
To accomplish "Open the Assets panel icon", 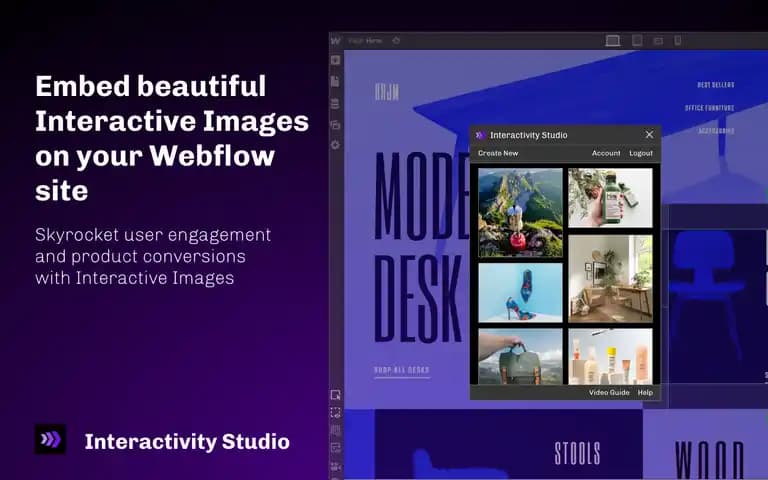I will (336, 125).
